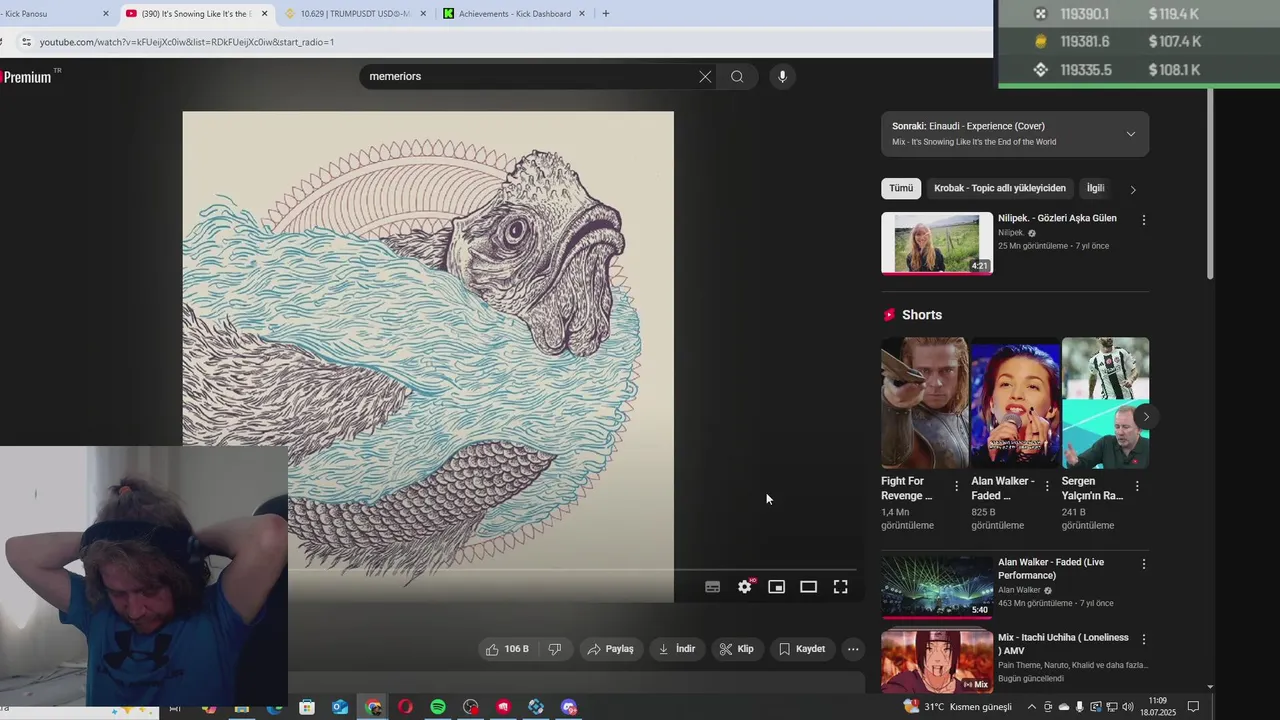Open Microsoft Store from taskbar
Image resolution: width=1280 pixels, height=720 pixels.
pos(307,707)
